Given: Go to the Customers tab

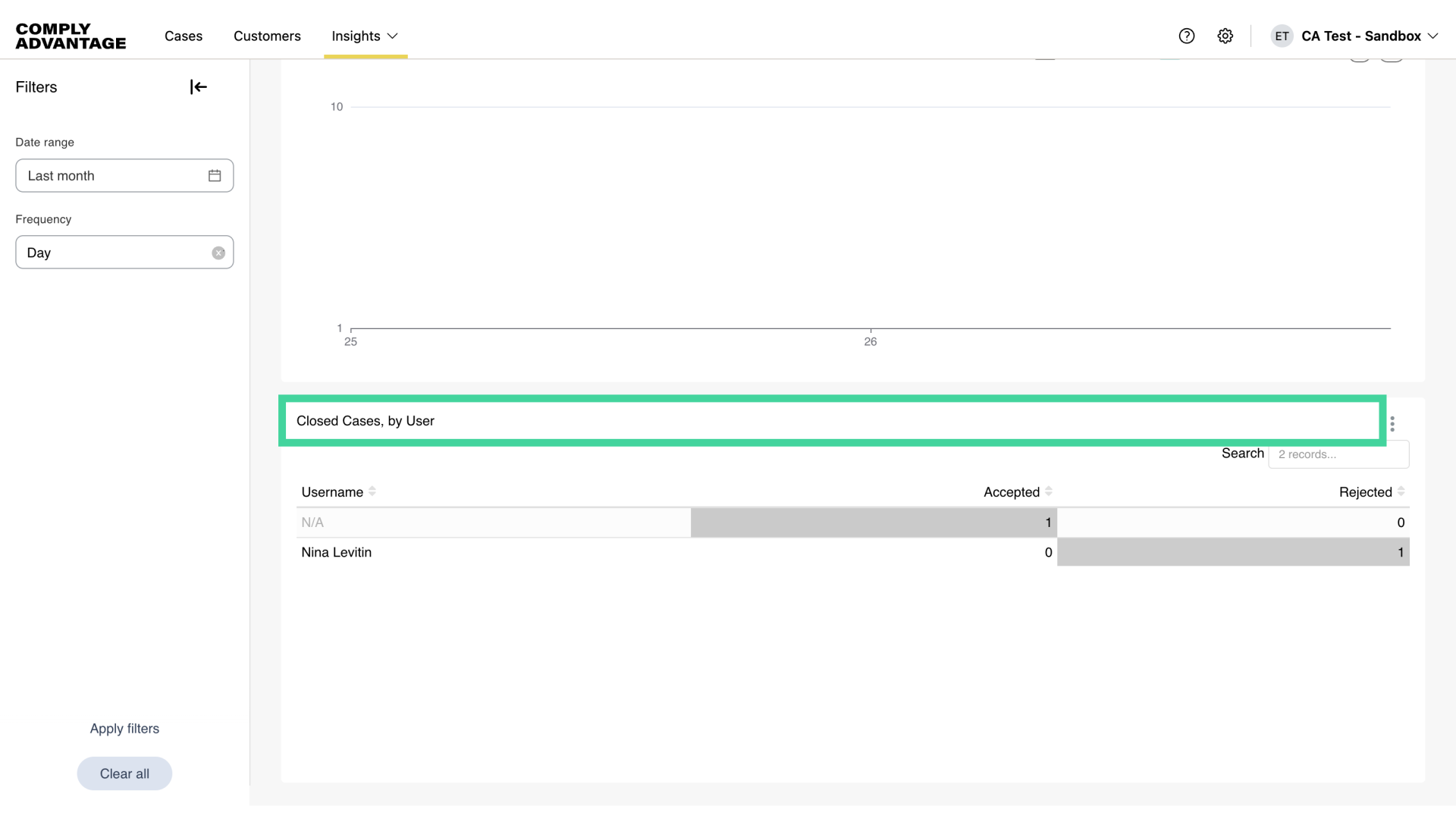Looking at the screenshot, I should tap(267, 36).
